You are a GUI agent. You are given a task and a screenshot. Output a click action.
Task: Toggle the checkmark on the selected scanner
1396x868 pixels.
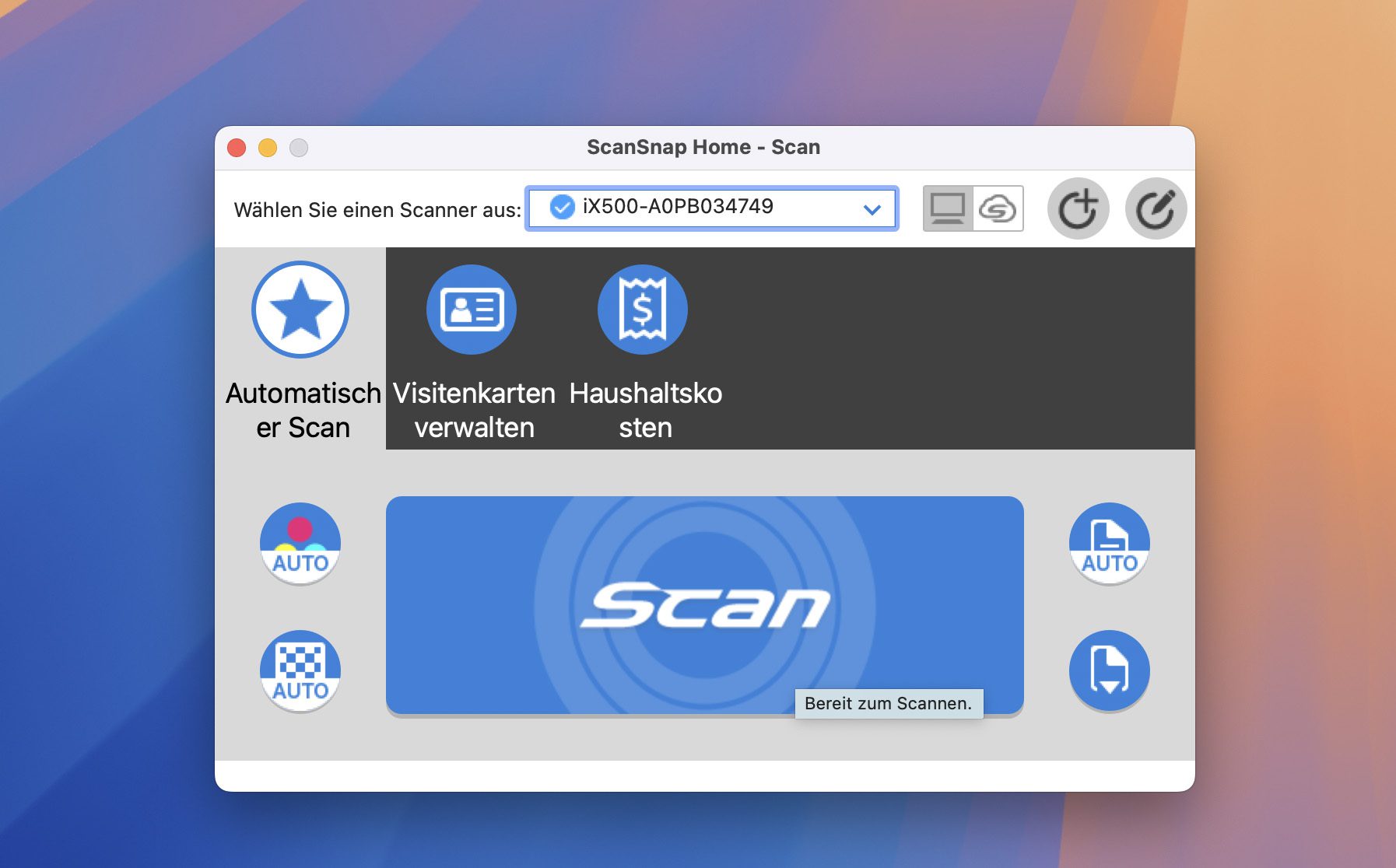click(562, 208)
